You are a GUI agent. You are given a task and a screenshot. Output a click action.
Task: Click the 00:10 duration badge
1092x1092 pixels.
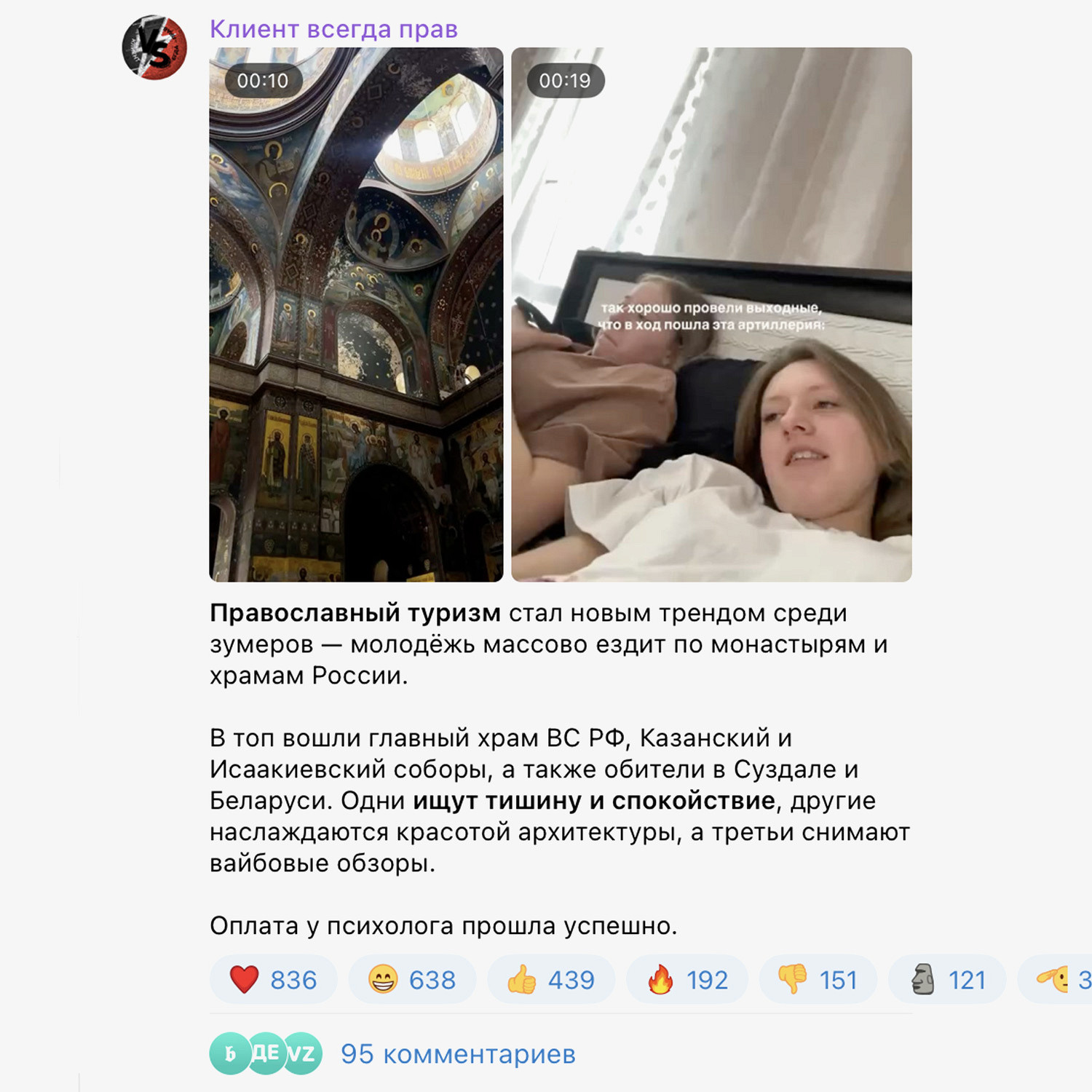[x=263, y=81]
